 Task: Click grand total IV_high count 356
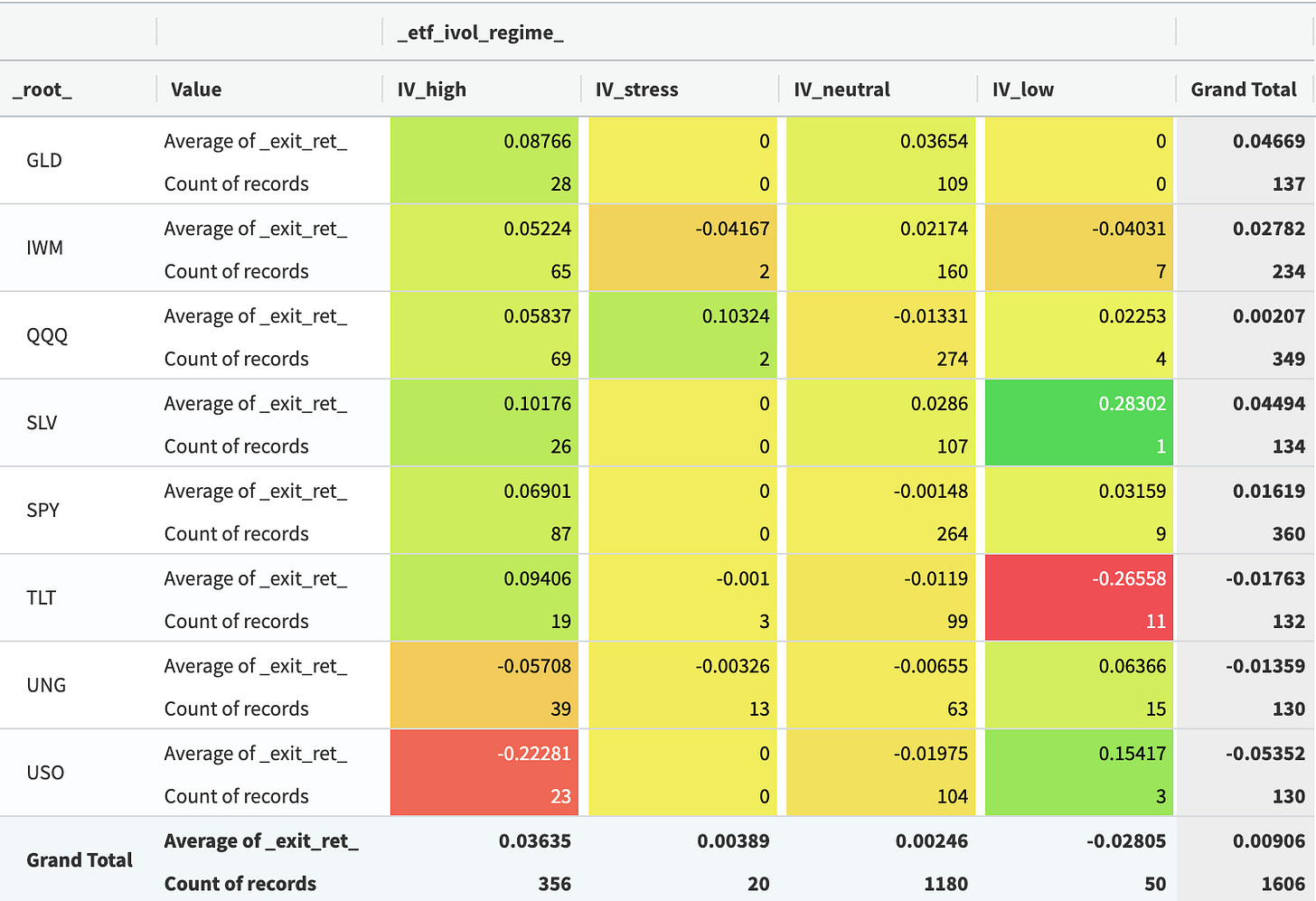(x=555, y=884)
